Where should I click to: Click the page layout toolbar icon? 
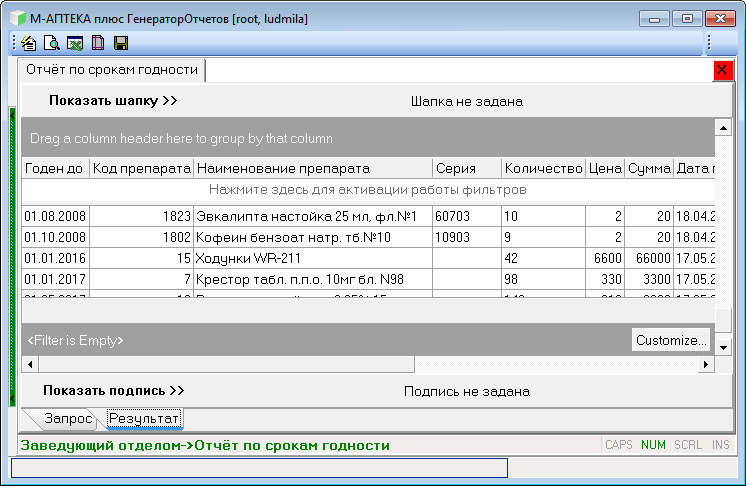click(97, 43)
